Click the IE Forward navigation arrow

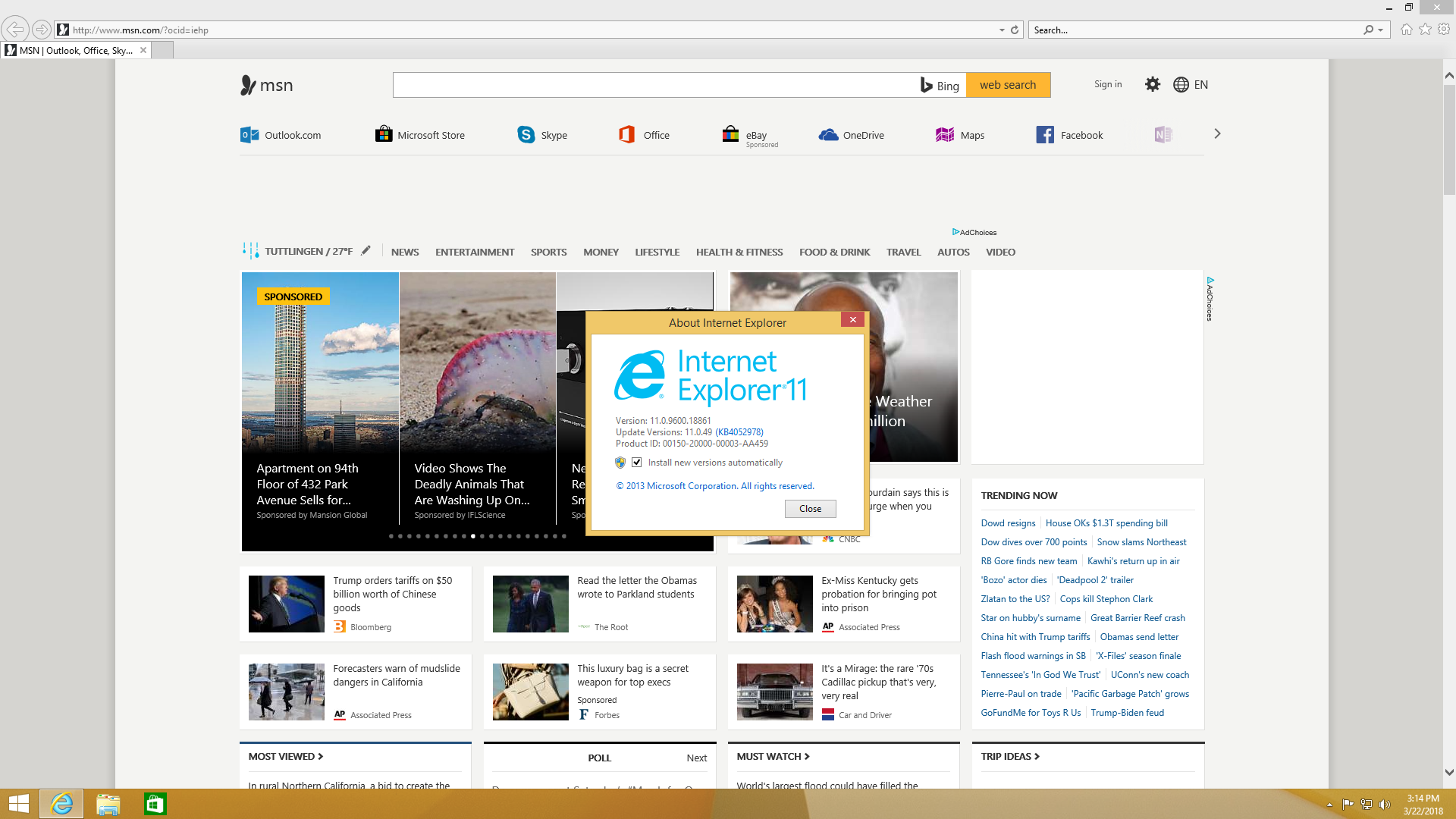[x=42, y=30]
